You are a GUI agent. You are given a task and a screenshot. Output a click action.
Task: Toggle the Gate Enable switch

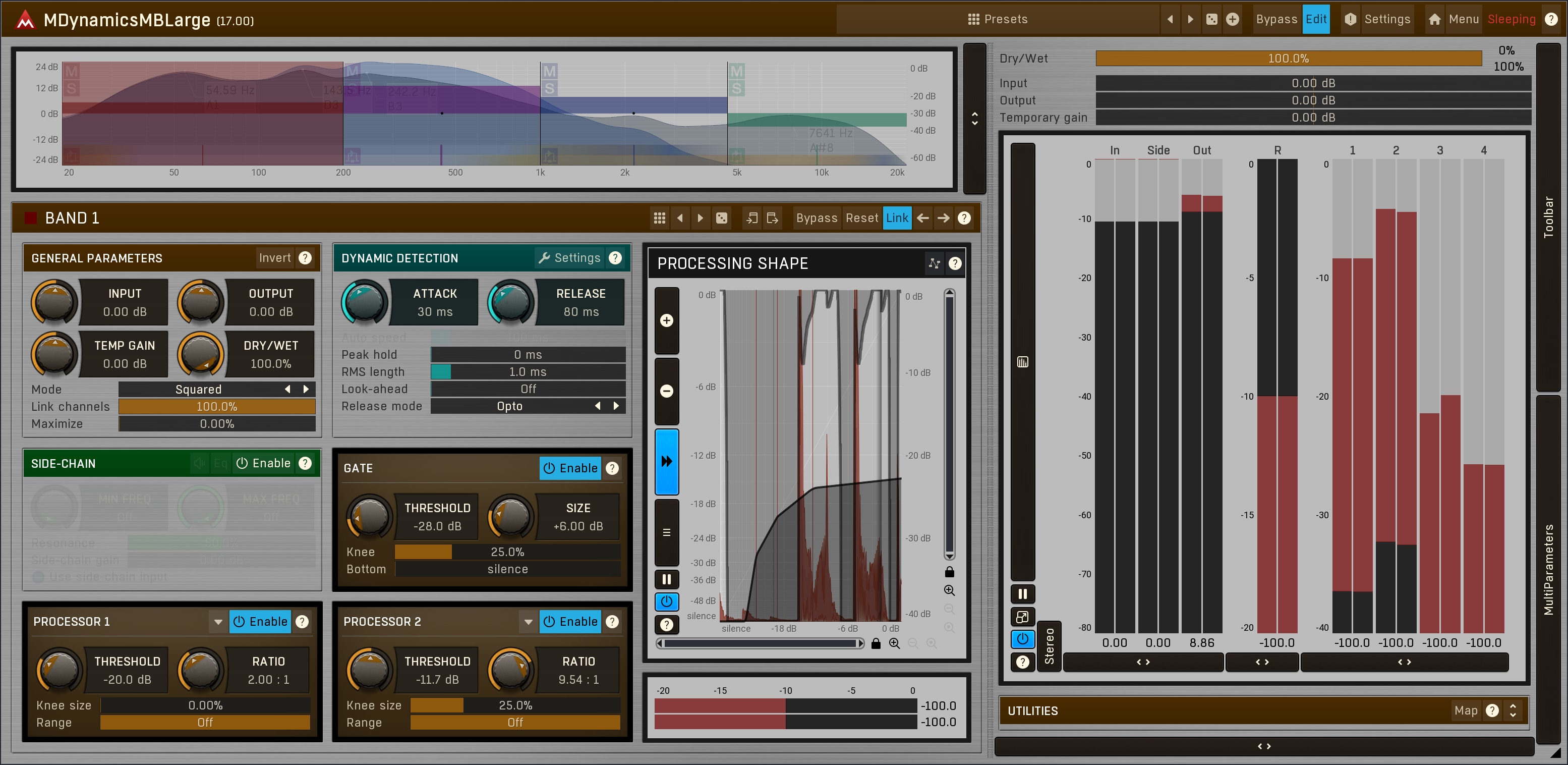click(x=570, y=468)
